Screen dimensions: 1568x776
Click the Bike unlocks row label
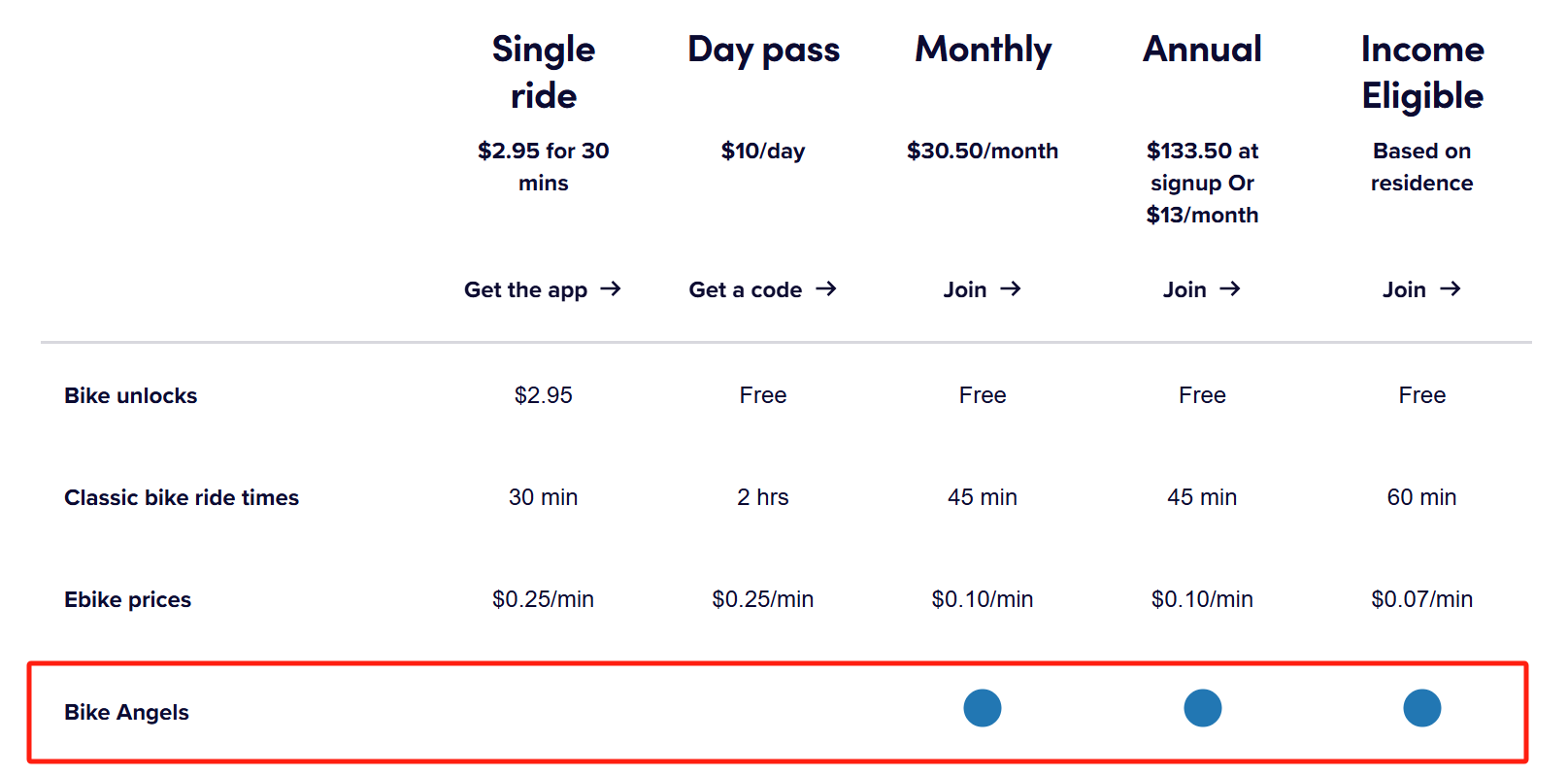pyautogui.click(x=130, y=395)
